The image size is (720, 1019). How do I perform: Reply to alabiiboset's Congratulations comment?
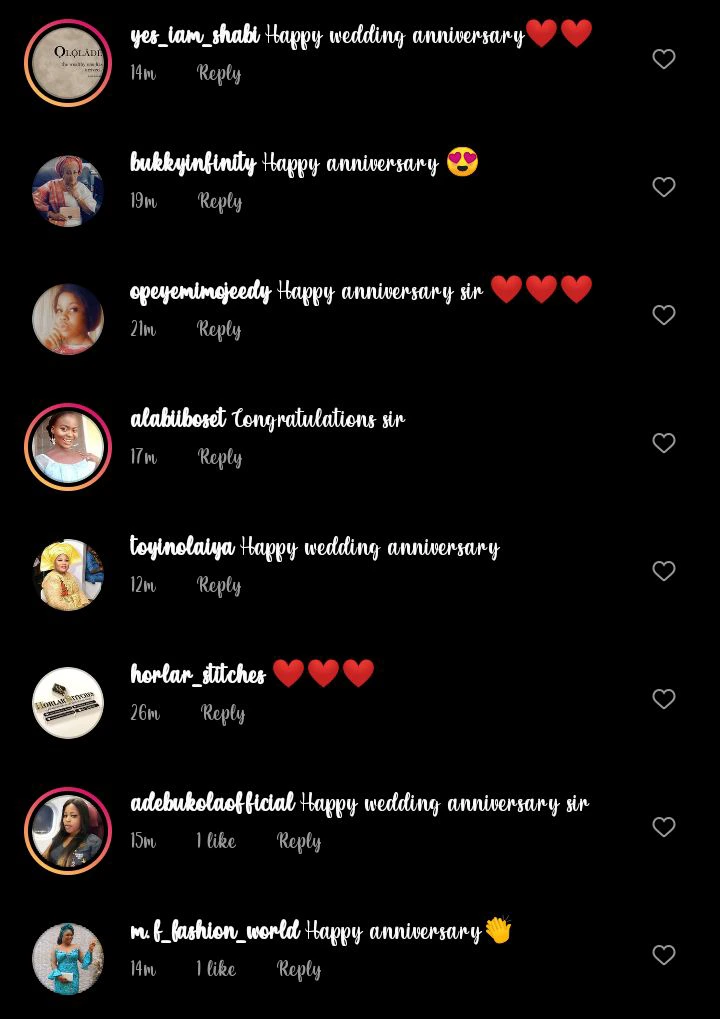(220, 458)
